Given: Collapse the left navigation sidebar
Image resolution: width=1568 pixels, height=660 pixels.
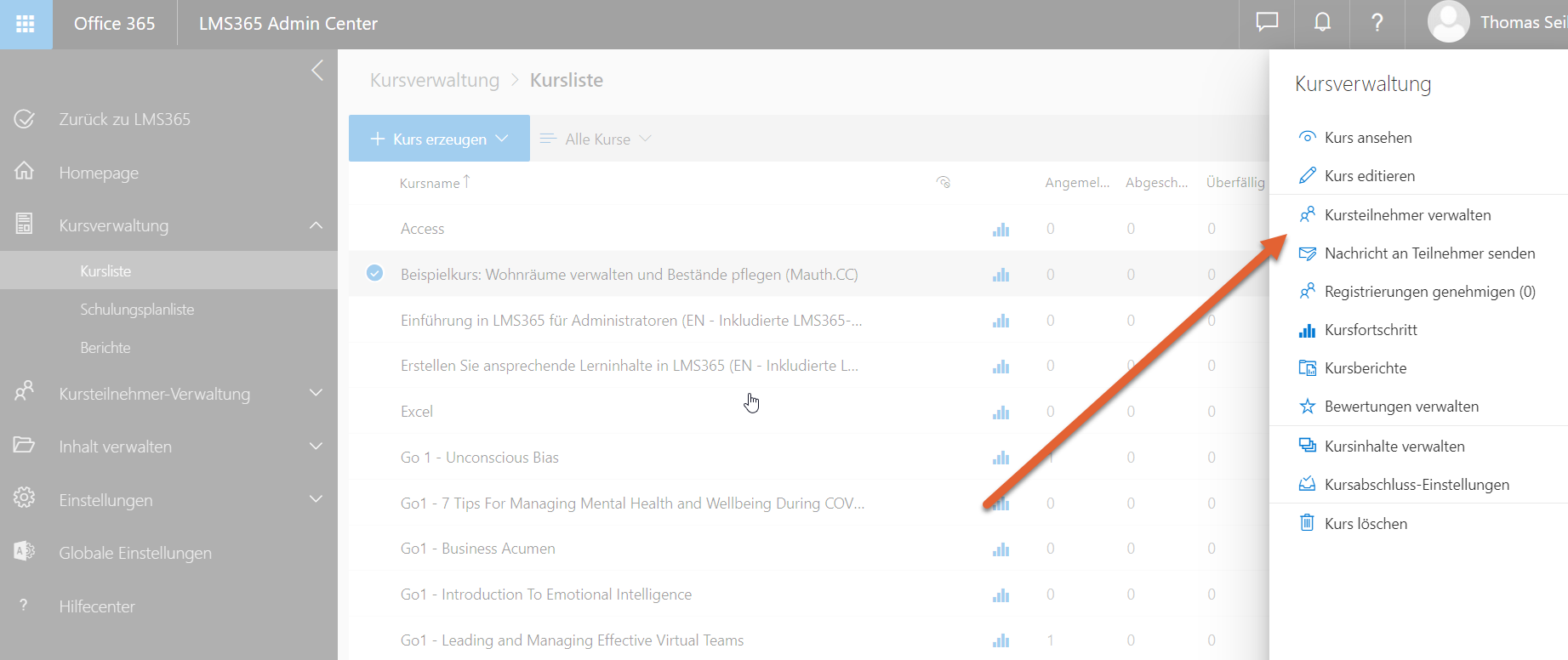Looking at the screenshot, I should point(317,71).
